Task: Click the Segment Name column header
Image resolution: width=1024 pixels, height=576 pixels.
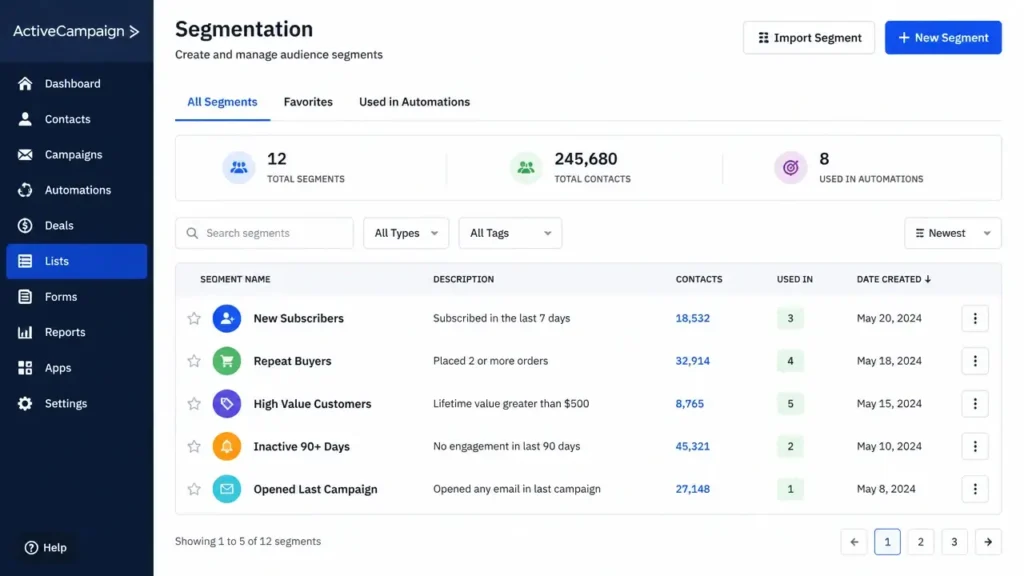Action: [235, 279]
